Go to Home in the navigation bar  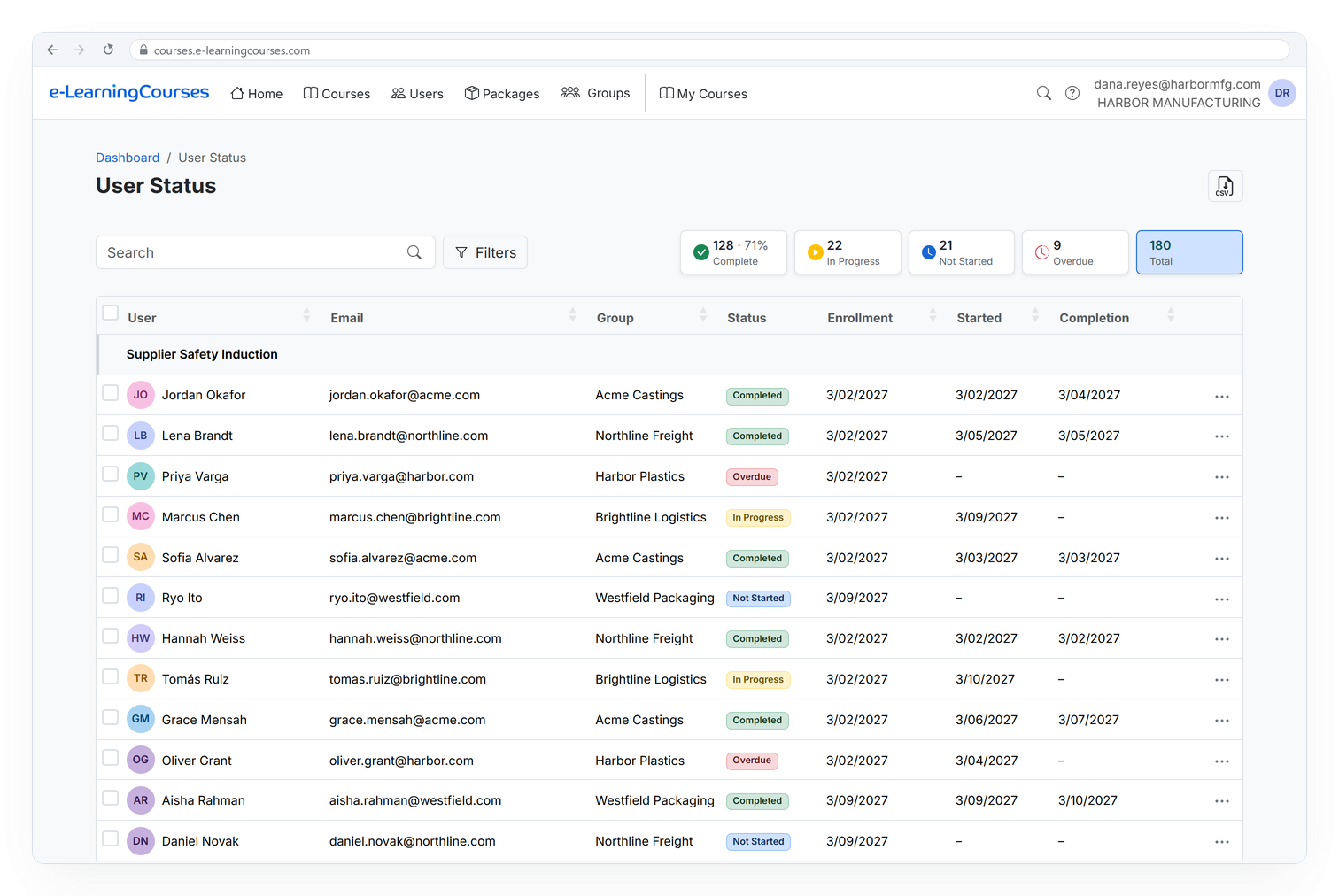(257, 94)
